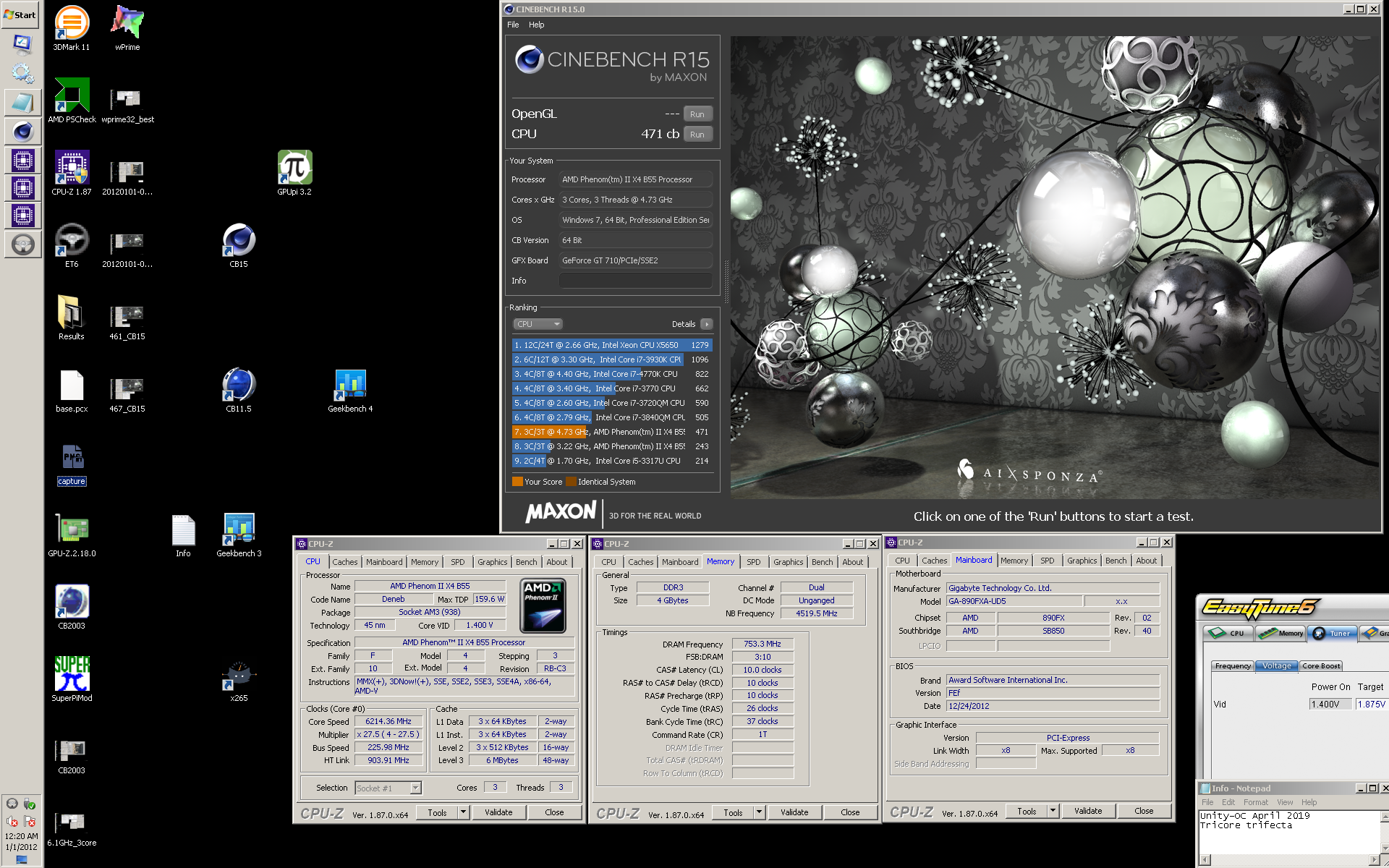
Task: Open Tools dropdown arrow in first CPU-Z window
Action: 463,812
